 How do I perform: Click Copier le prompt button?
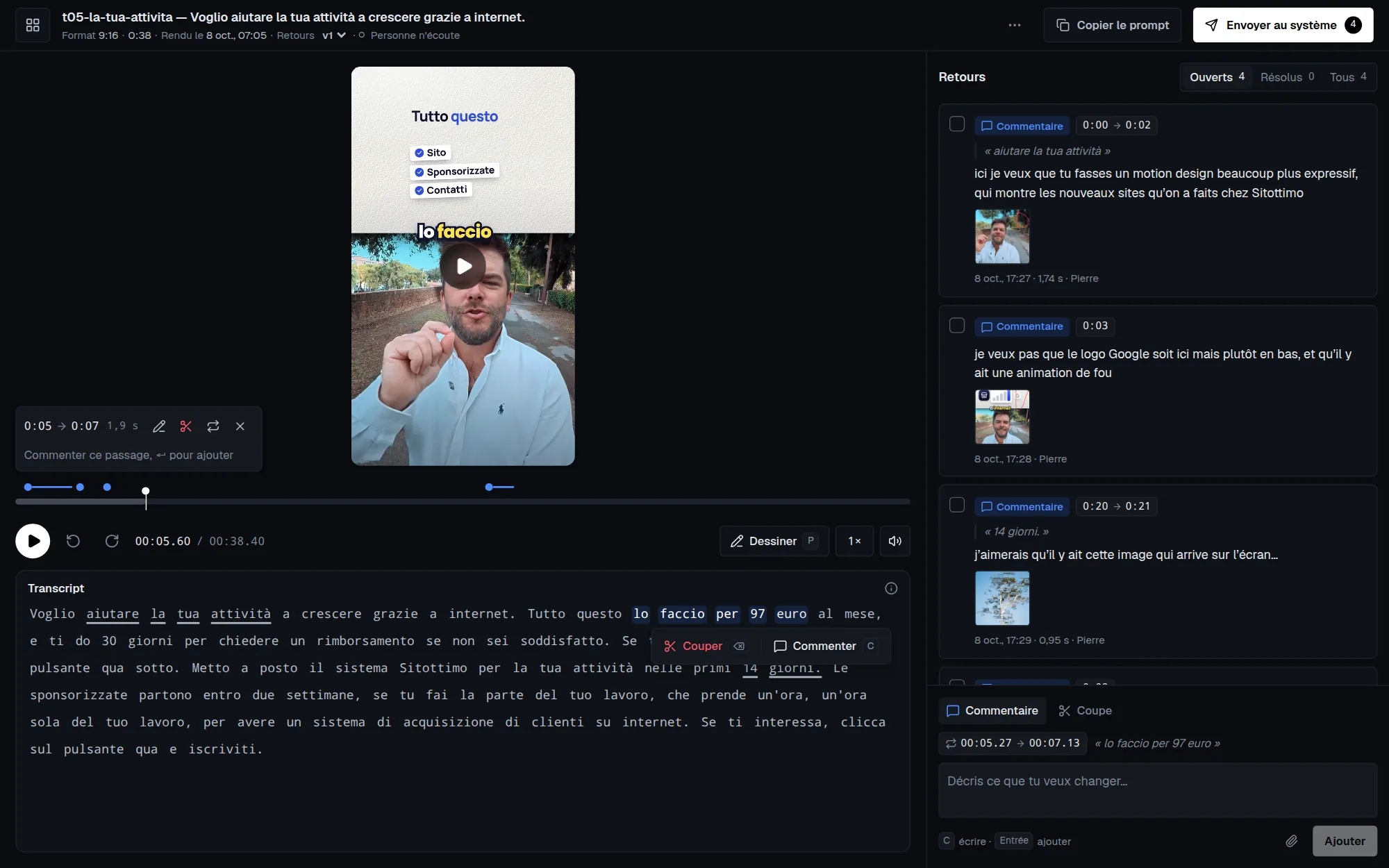pos(1113,26)
